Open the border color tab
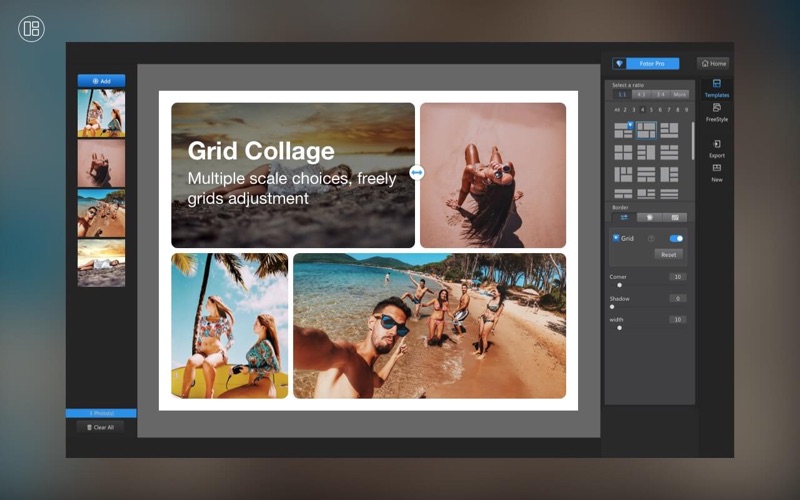 click(x=649, y=217)
